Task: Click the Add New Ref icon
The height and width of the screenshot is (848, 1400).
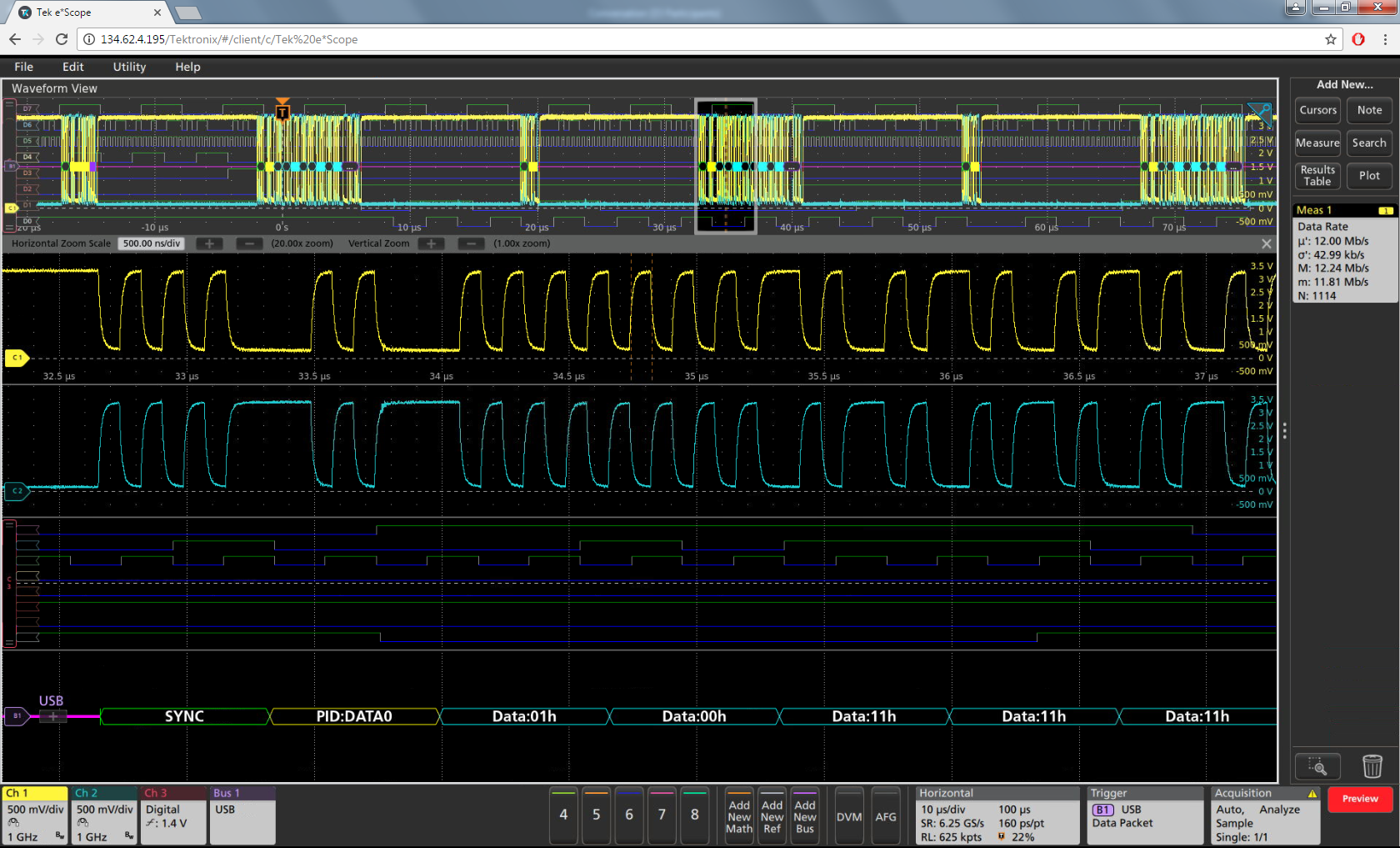Action: (x=772, y=815)
